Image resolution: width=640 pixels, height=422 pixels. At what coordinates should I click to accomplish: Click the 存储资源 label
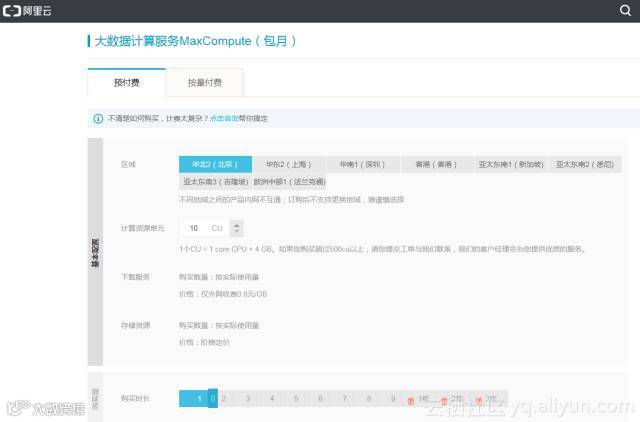click(136, 326)
